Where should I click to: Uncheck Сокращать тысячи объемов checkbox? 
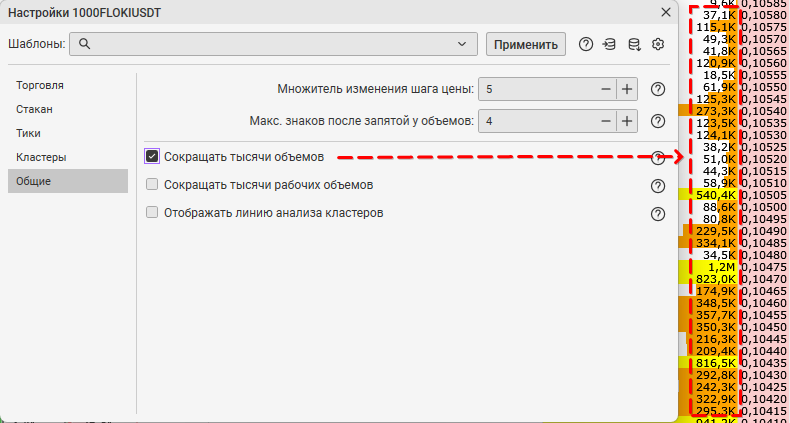coord(152,156)
